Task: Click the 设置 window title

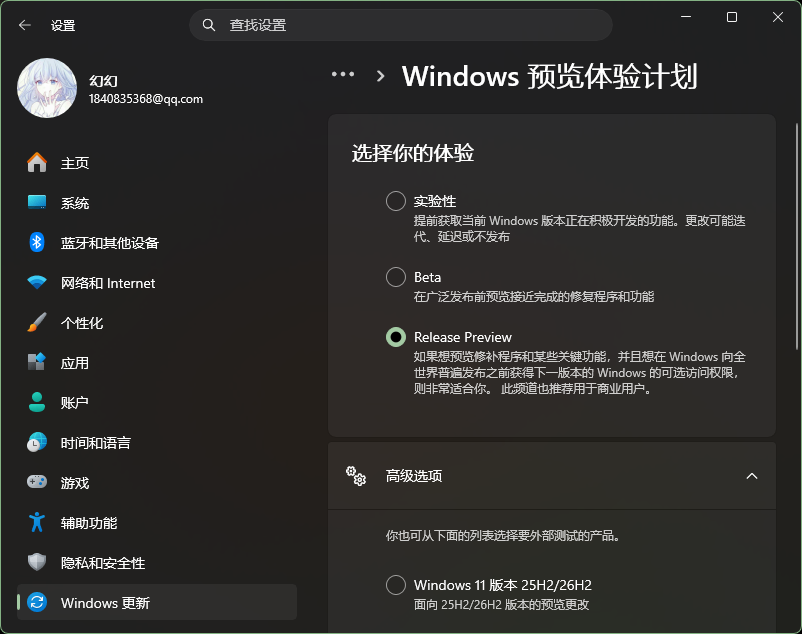Action: (63, 25)
